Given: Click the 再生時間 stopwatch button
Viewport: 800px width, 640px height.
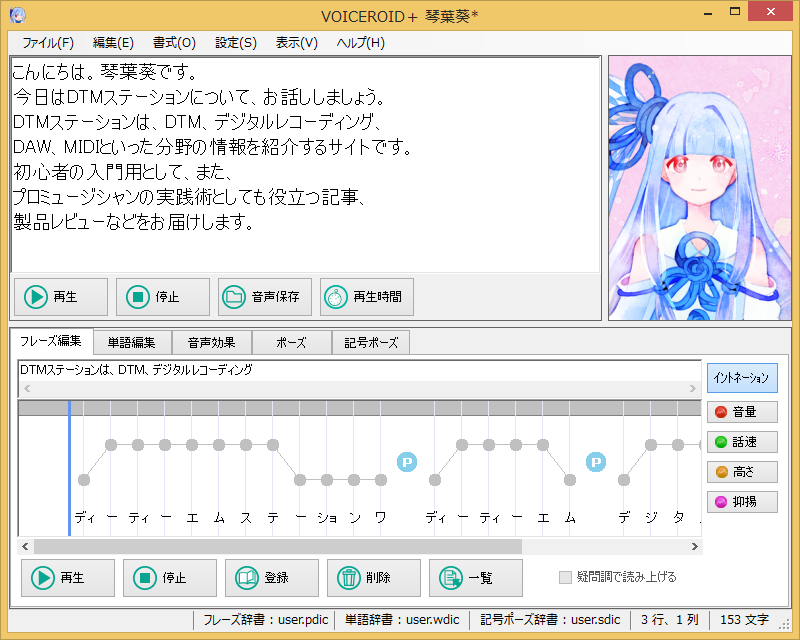Looking at the screenshot, I should 367,297.
